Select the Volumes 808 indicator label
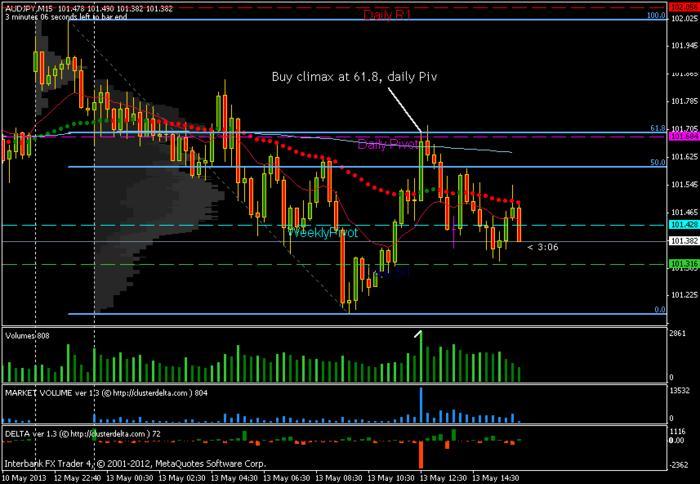 [x=27, y=336]
